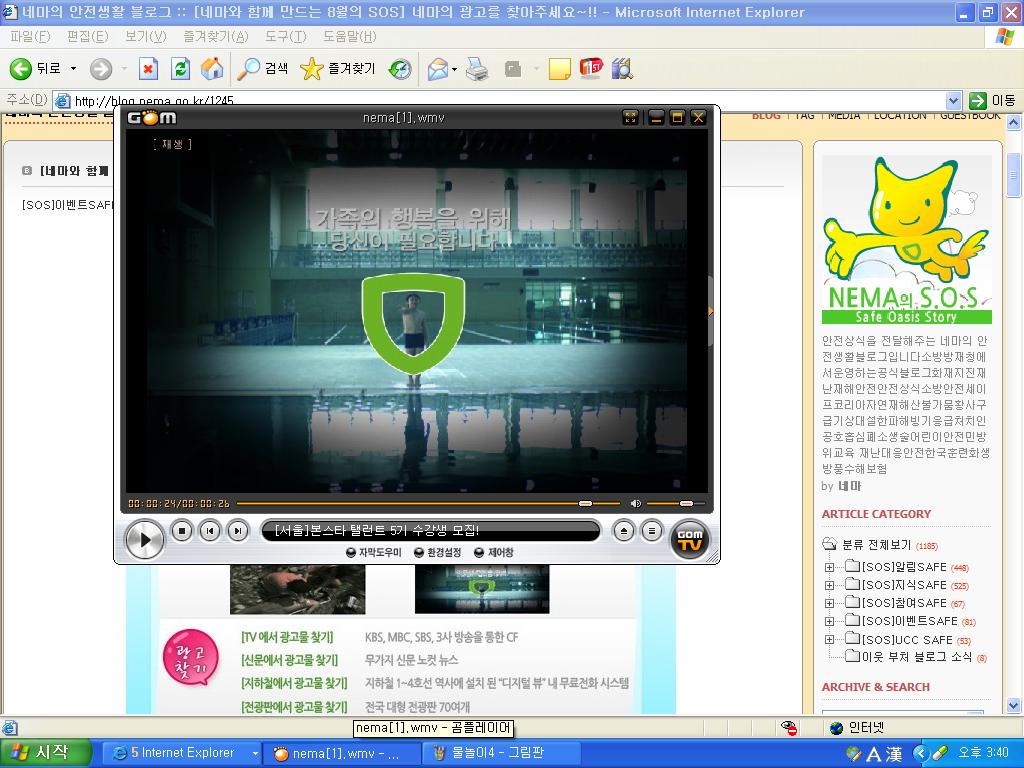Open the GOM TV round button
Screen dimensions: 1024x768
(x=690, y=539)
